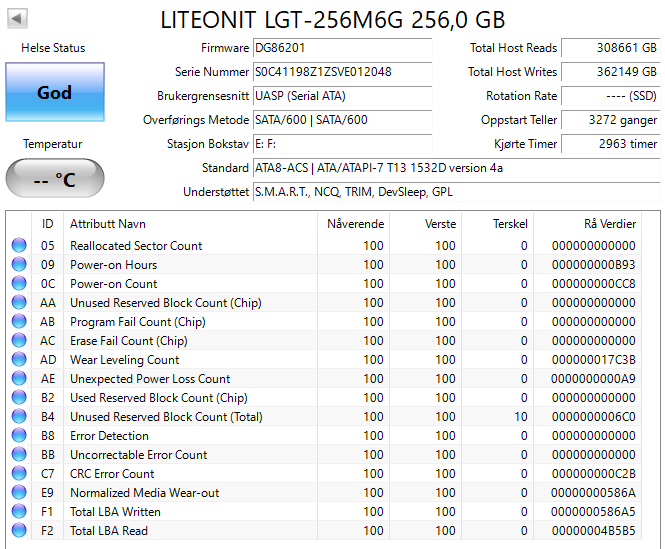
Task: Select the Wear Leveling Count attribute name
Action: [x=125, y=360]
